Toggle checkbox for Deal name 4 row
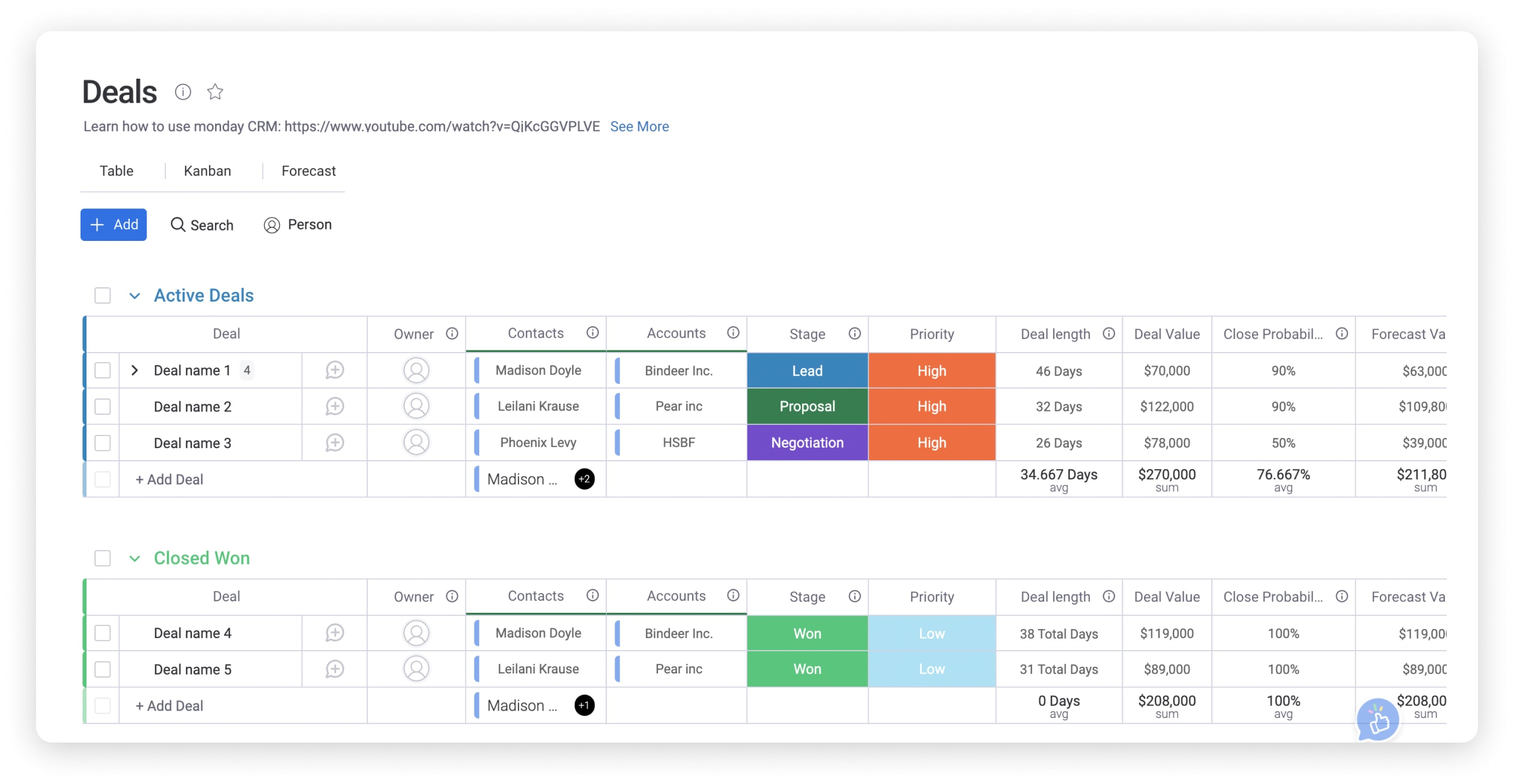Image resolution: width=1514 pixels, height=784 pixels. coord(102,633)
